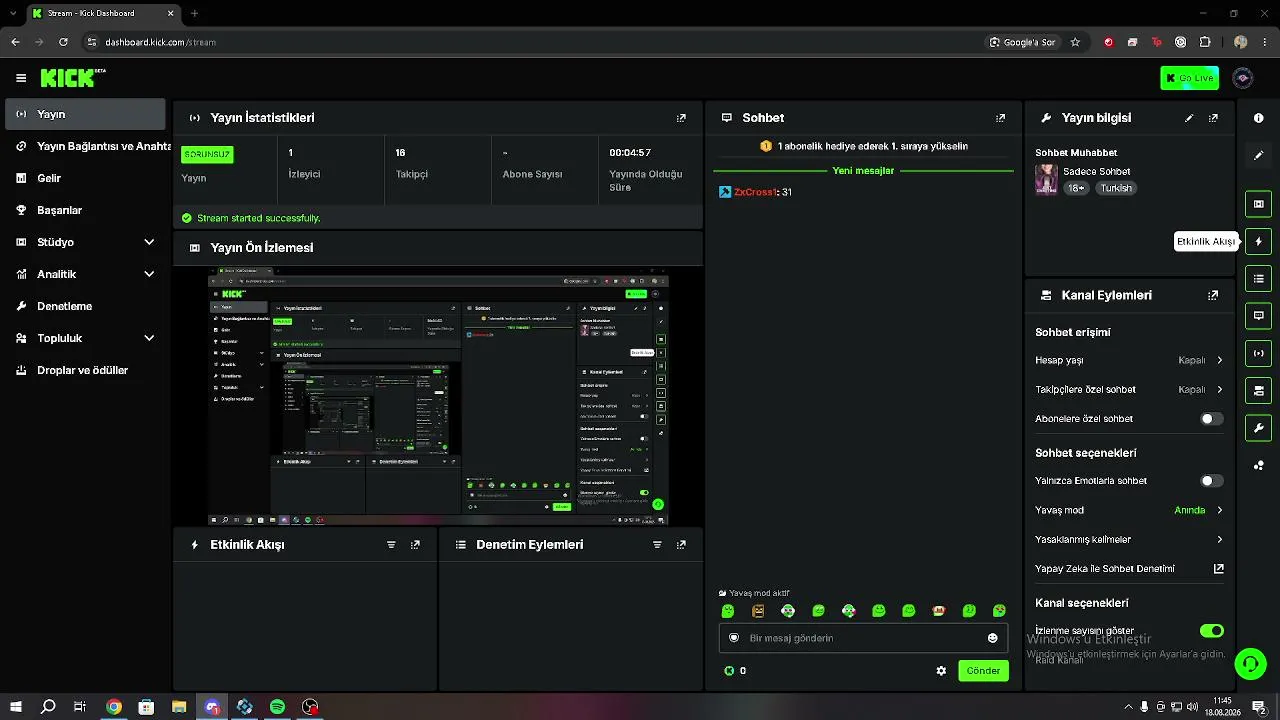This screenshot has width=1280, height=720.
Task: Open Yasaklanmış kelimeler chevron
Action: (1220, 540)
